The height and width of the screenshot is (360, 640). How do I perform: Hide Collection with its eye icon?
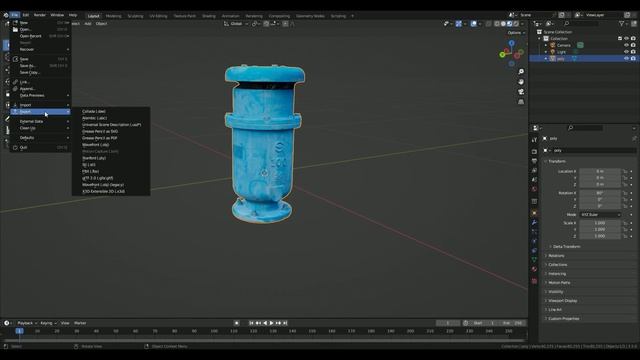coord(626,38)
